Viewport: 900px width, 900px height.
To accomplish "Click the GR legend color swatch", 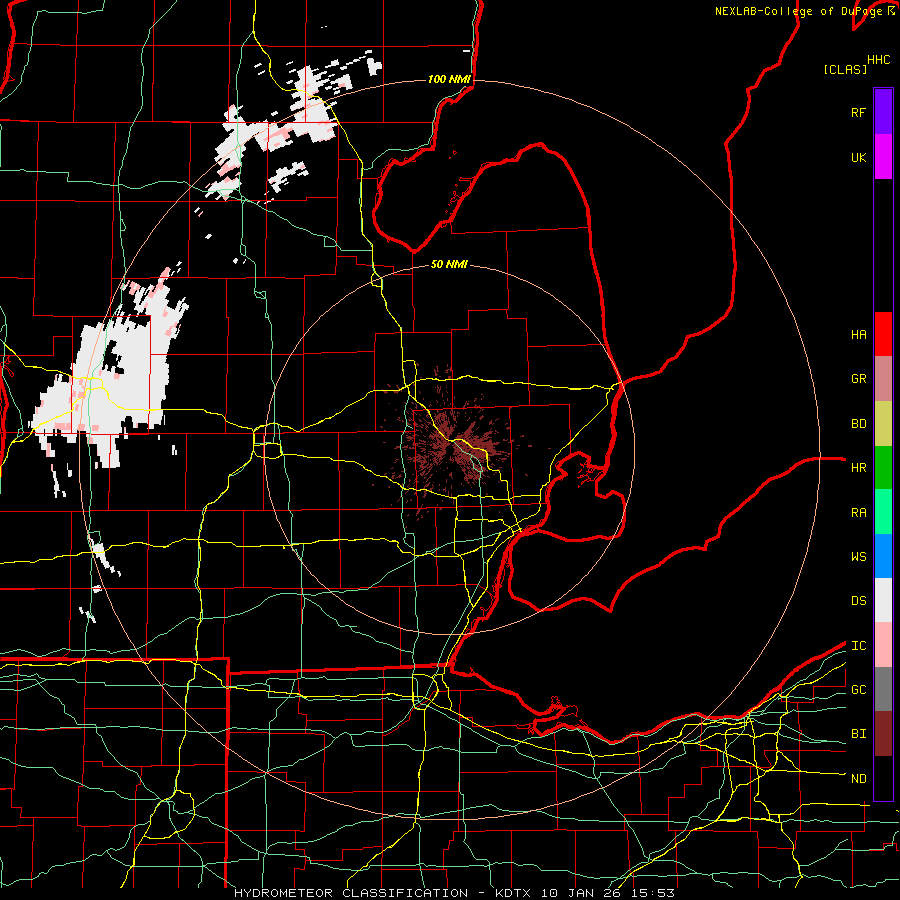I will tap(883, 379).
